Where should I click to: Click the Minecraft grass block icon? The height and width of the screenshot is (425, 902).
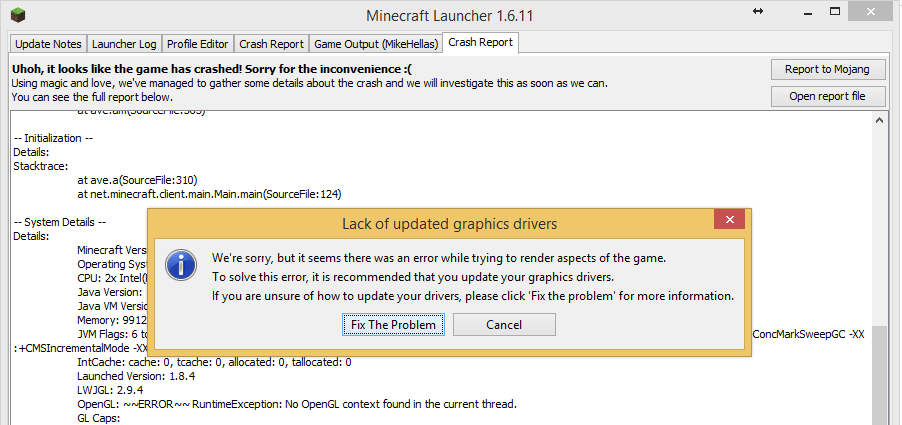point(18,14)
